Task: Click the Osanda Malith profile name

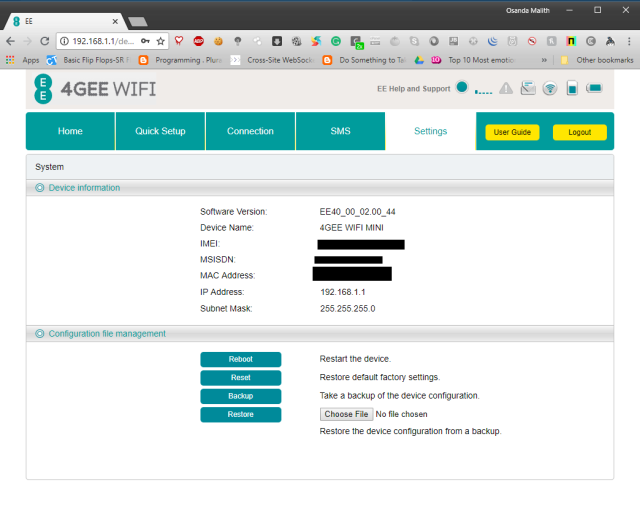Action: 528,11
